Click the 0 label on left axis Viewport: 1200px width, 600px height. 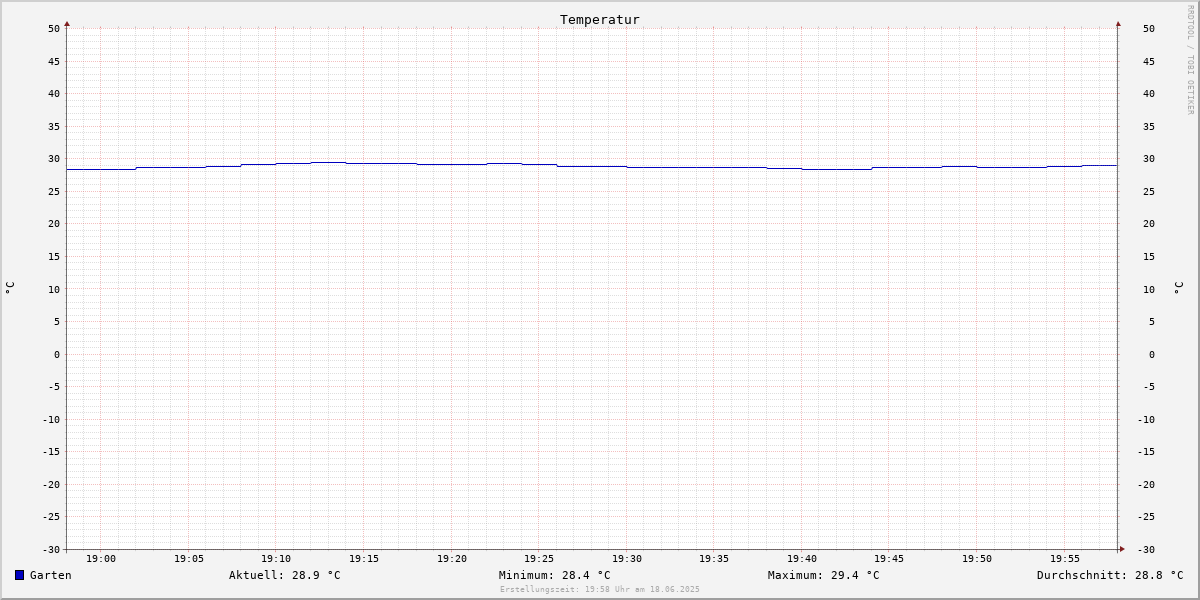(57, 354)
